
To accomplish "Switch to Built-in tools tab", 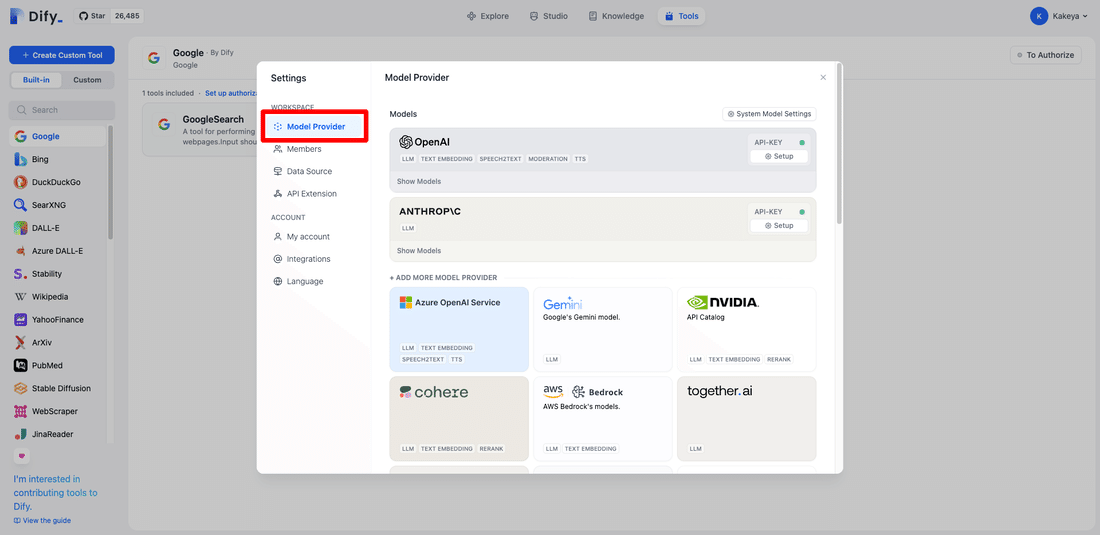I will [x=36, y=80].
